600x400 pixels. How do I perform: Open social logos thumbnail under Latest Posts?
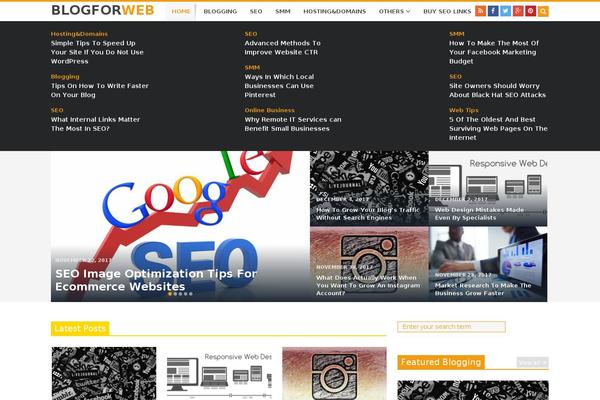[x=104, y=374]
